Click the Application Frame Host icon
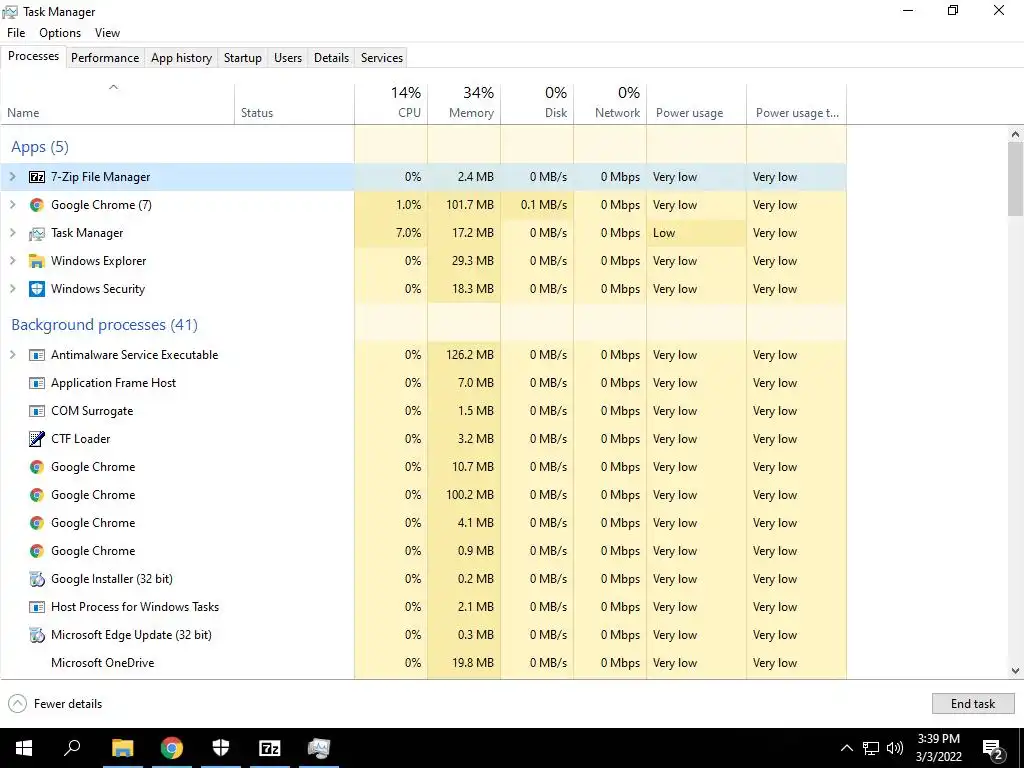1024x768 pixels. coord(37,383)
